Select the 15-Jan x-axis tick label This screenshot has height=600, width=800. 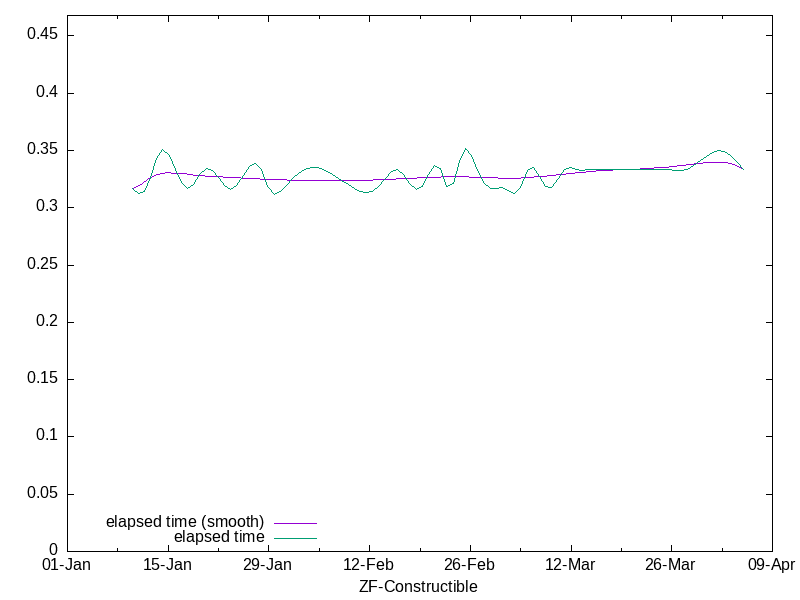pyautogui.click(x=167, y=565)
